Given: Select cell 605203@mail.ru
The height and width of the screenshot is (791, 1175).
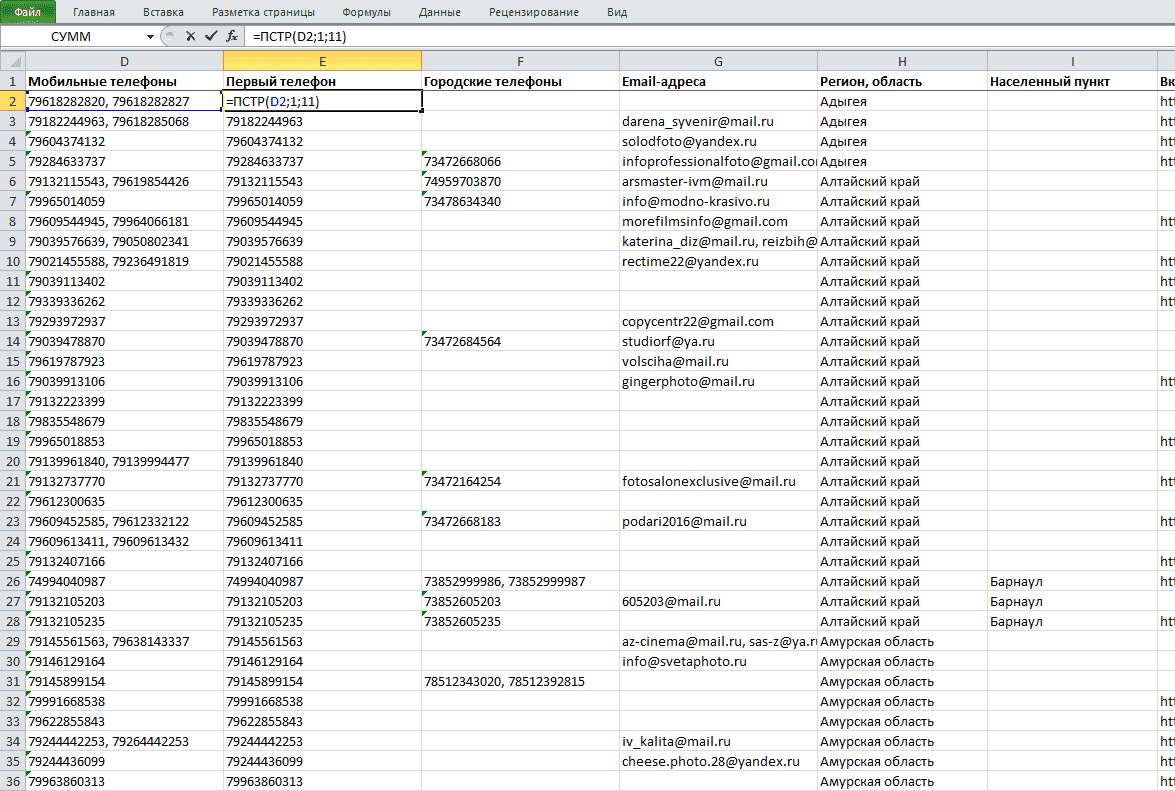Looking at the screenshot, I should point(718,601).
